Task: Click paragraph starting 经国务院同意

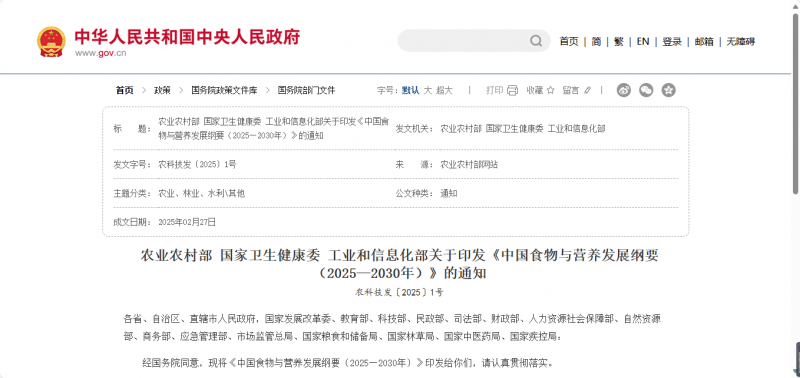Action: click(x=347, y=363)
